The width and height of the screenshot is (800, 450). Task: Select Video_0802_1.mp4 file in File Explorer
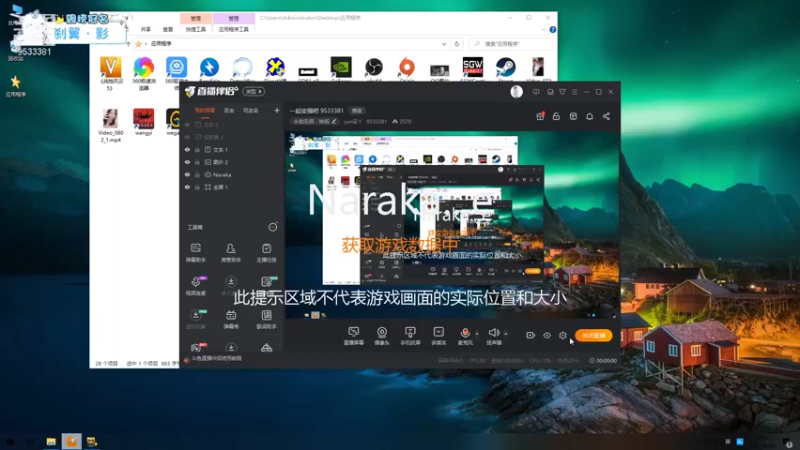[110, 126]
